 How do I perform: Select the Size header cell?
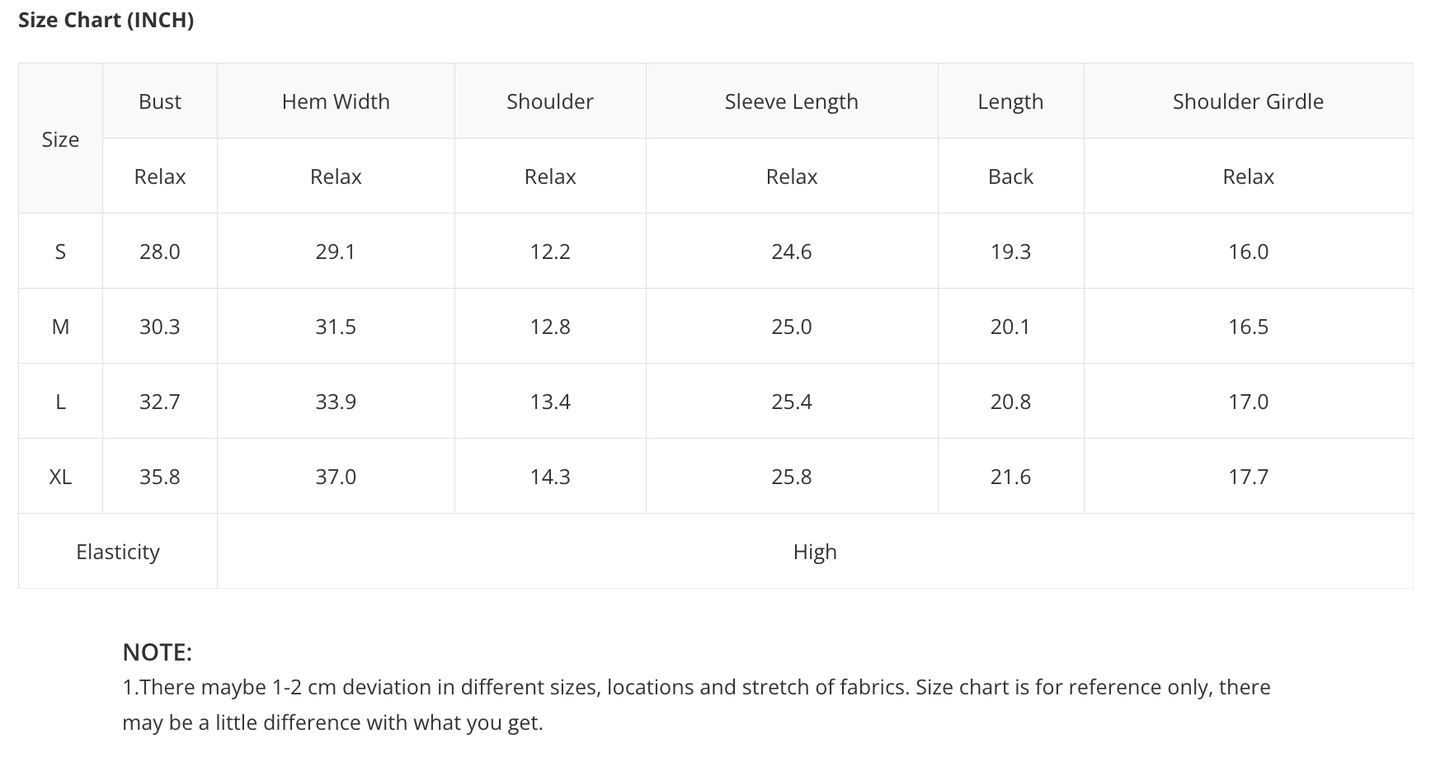pyautogui.click(x=60, y=139)
